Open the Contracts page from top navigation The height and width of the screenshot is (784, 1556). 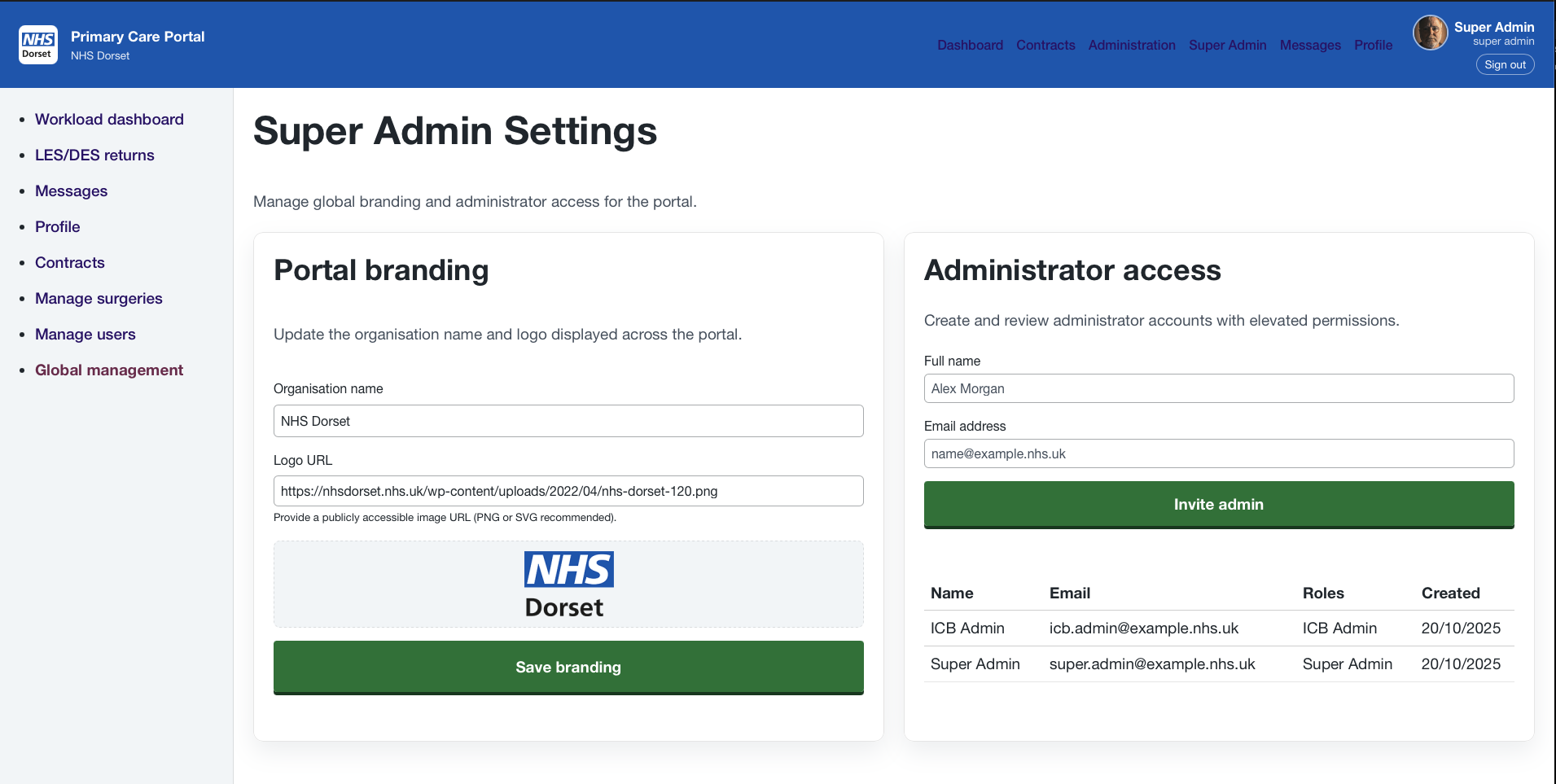(x=1045, y=45)
